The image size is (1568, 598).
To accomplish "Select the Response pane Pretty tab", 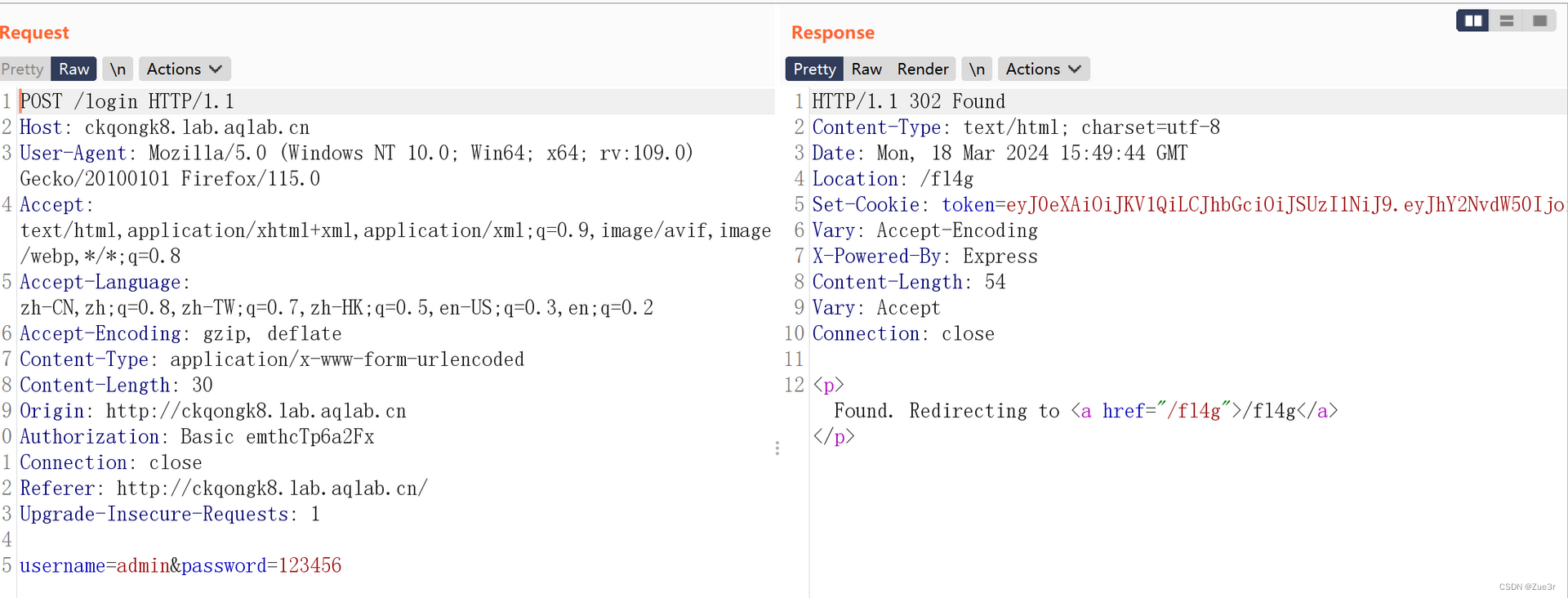I will [814, 69].
